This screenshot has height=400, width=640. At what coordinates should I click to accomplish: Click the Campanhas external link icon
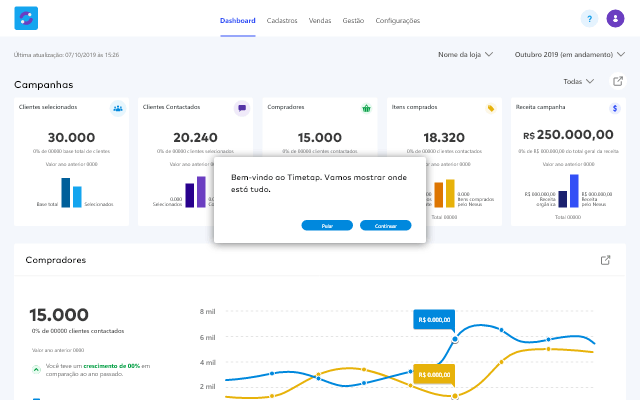(616, 81)
